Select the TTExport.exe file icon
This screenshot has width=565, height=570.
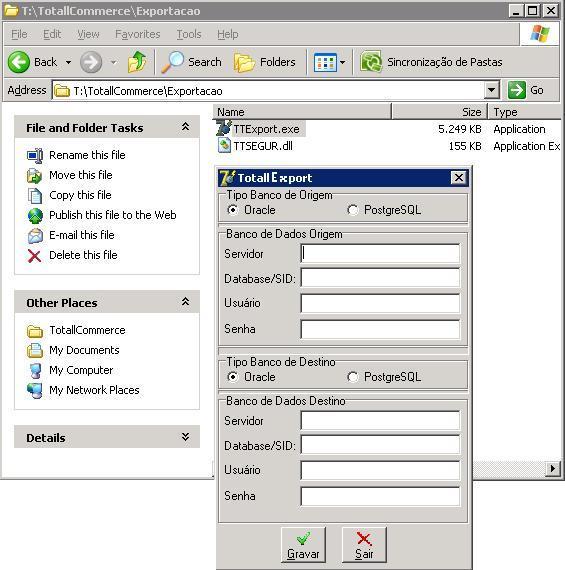[x=224, y=128]
